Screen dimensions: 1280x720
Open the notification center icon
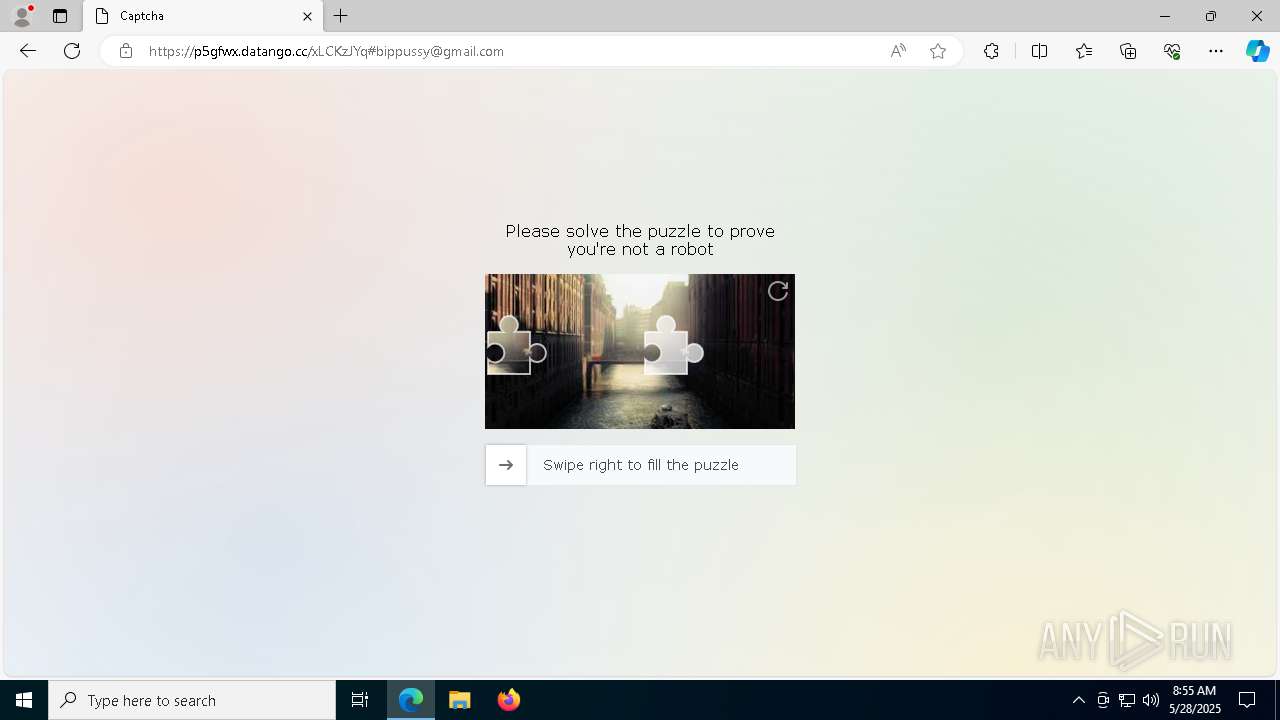coord(1247,700)
